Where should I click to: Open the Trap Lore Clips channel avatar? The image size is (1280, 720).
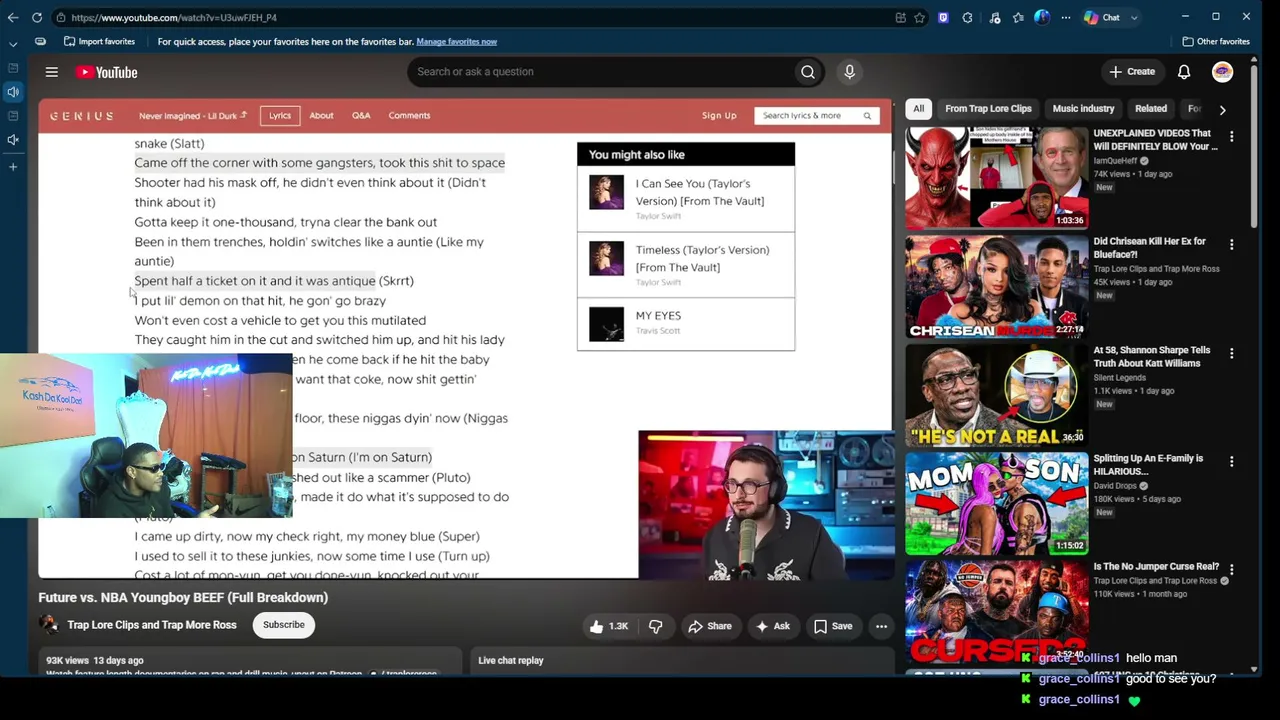(x=48, y=625)
